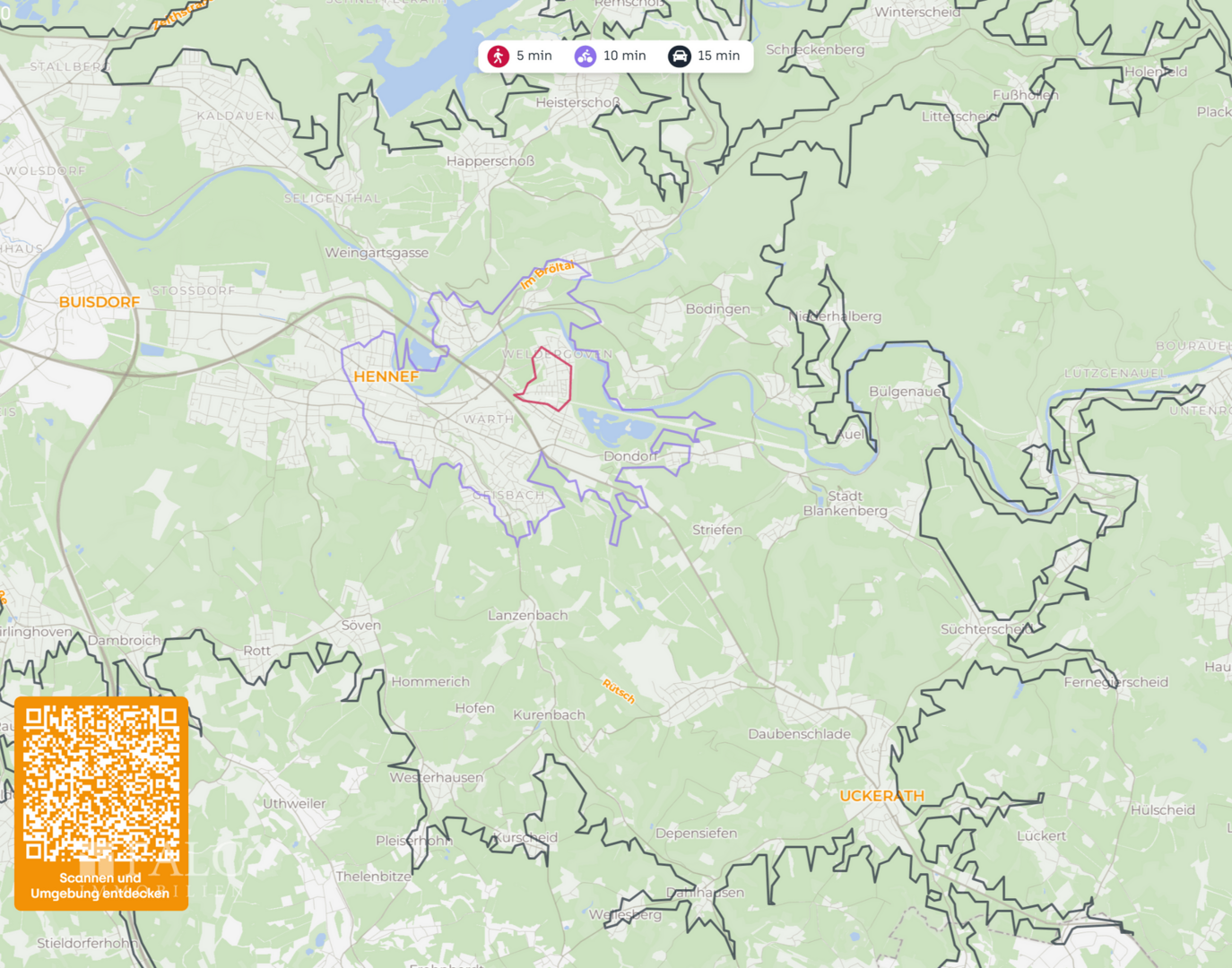Click the HENNEF town label

pos(386,376)
